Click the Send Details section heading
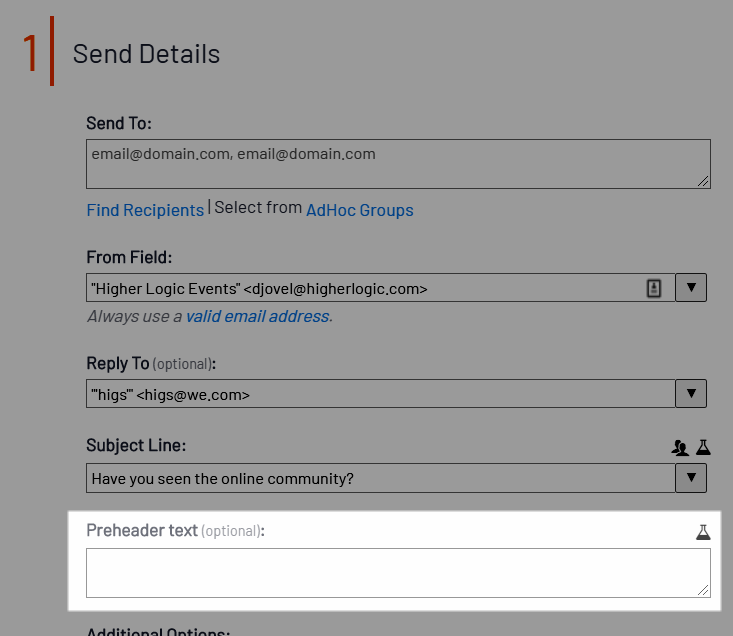733x636 pixels. click(146, 54)
